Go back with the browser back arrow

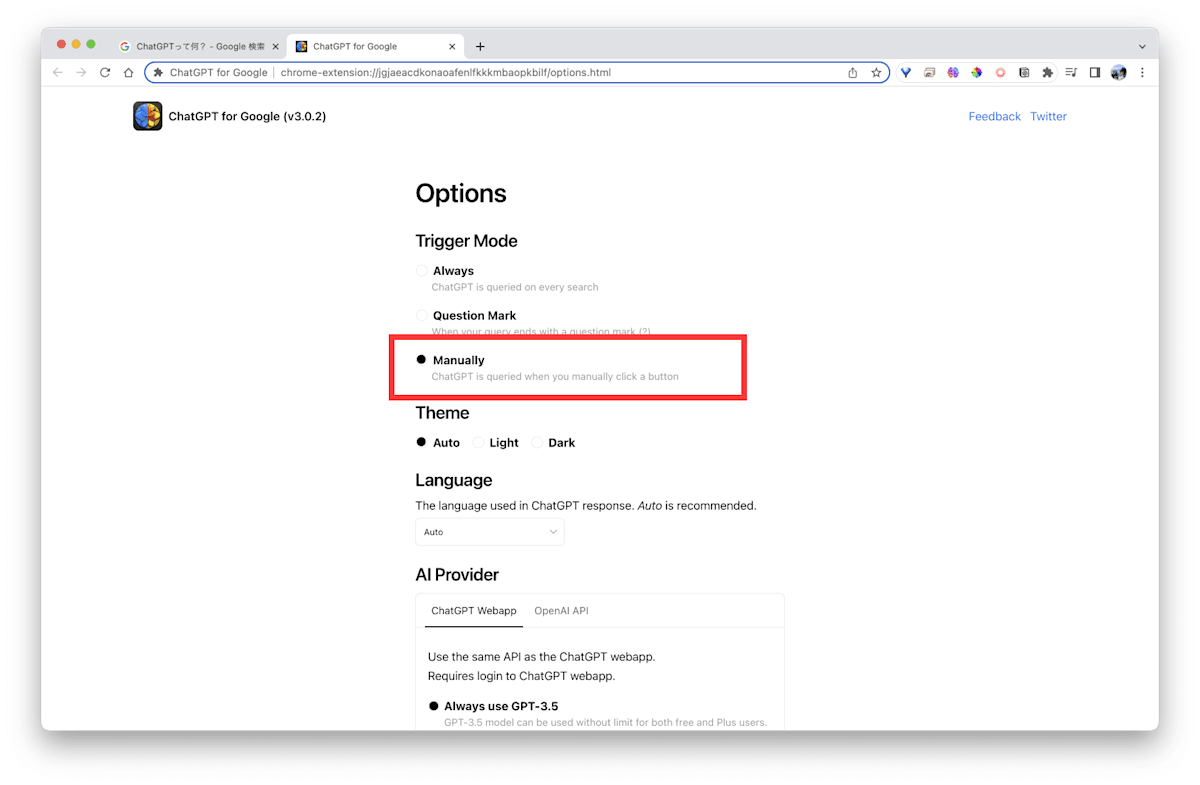tap(57, 73)
